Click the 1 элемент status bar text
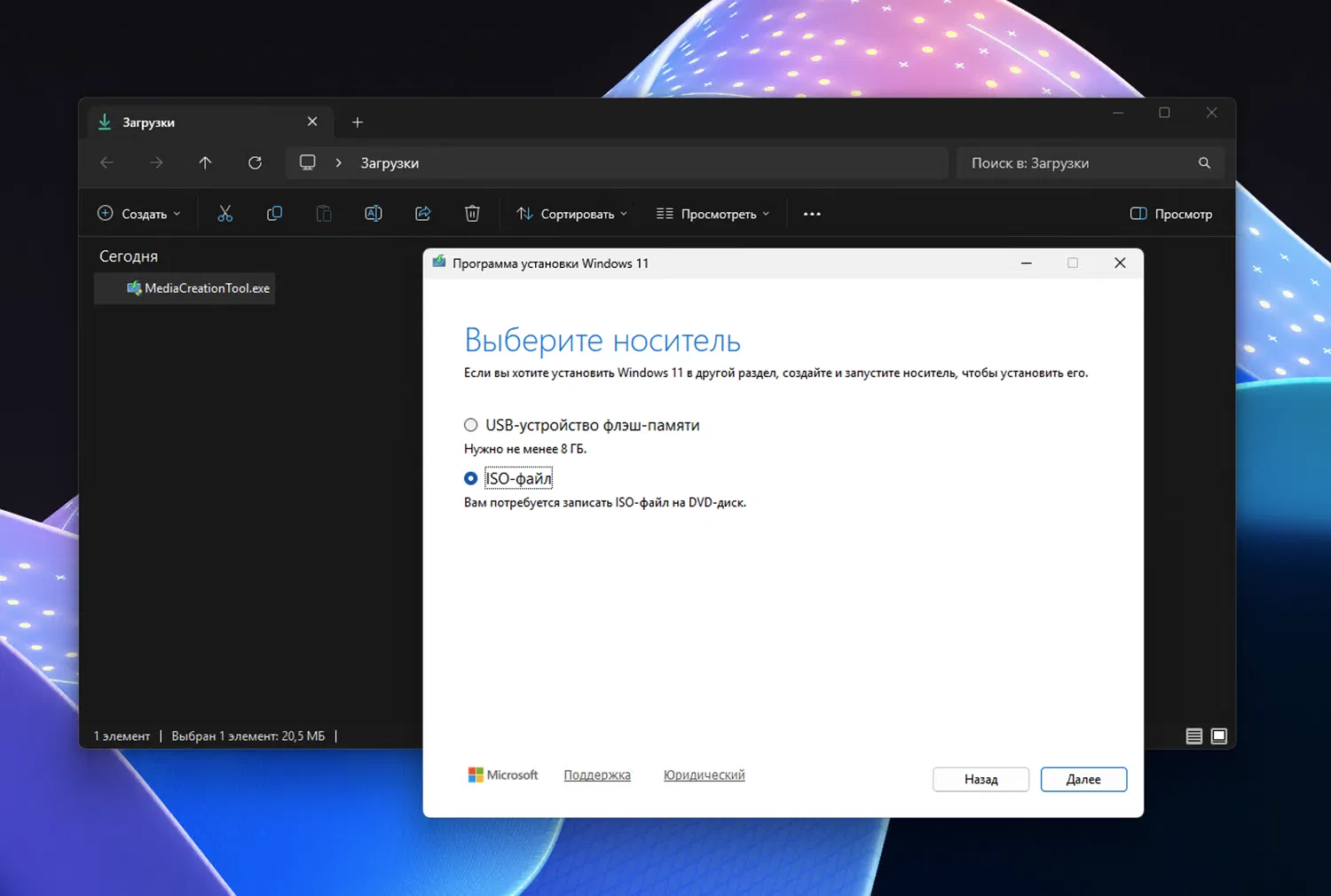 [x=122, y=736]
